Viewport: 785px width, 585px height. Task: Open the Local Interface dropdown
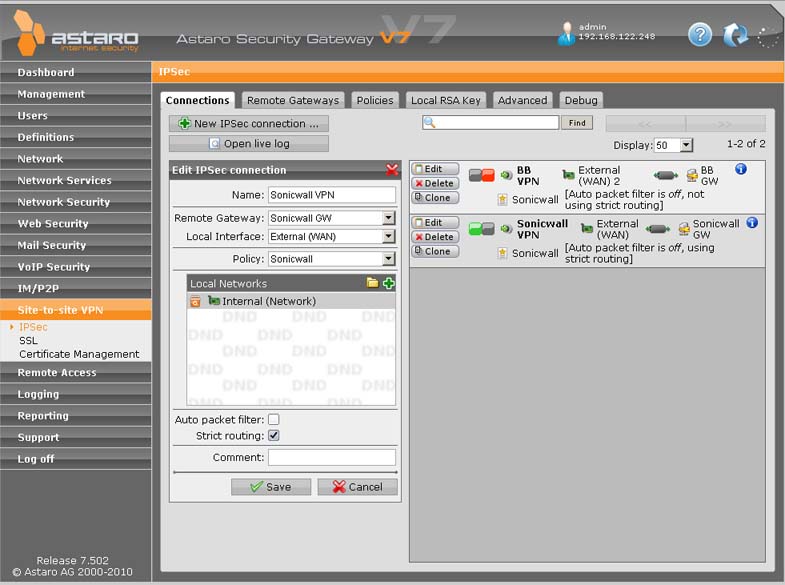388,236
